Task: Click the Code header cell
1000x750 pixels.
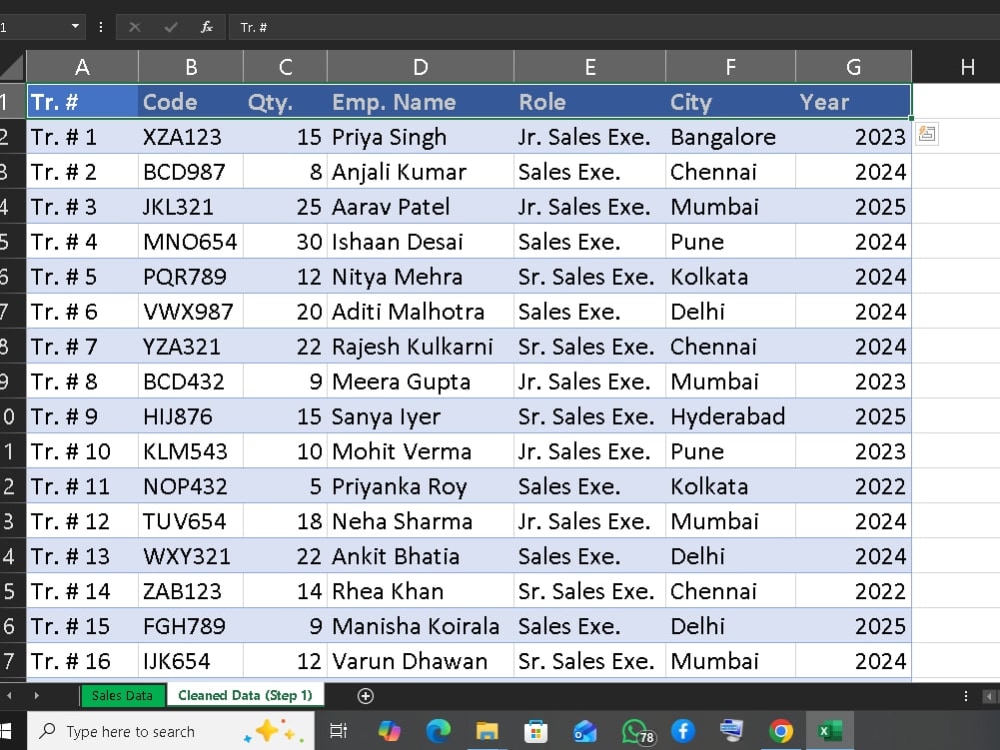Action: [191, 102]
